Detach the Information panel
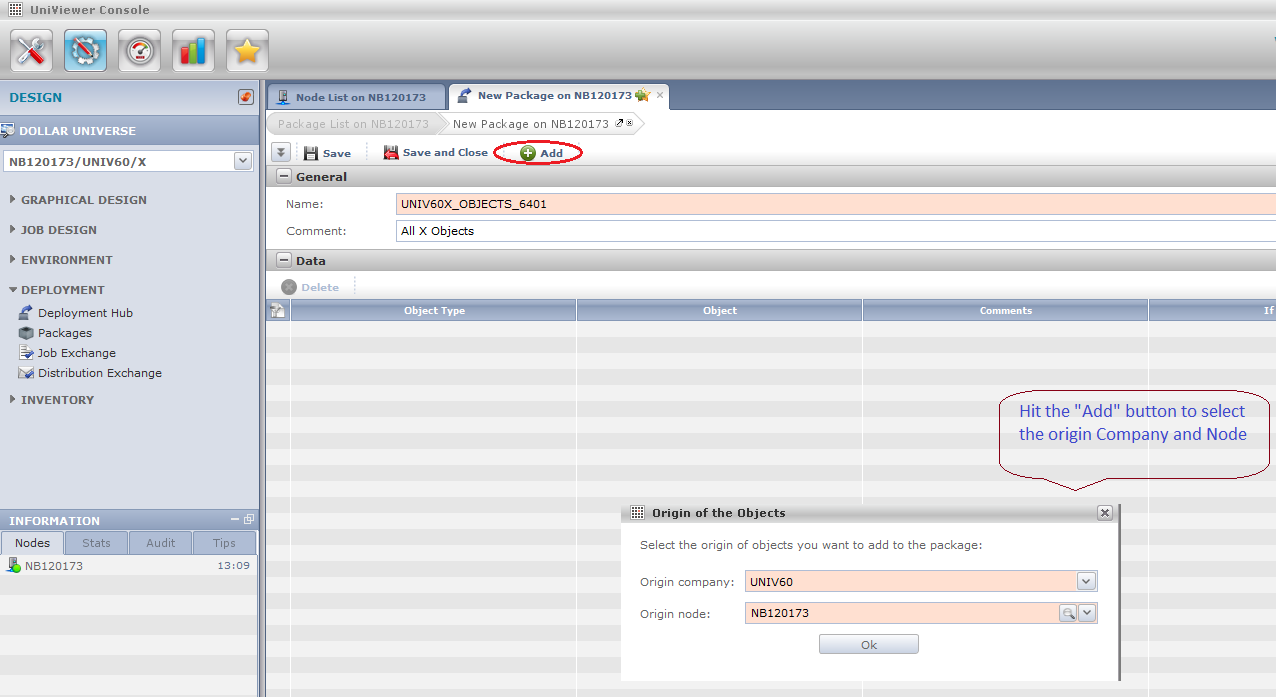 pyautogui.click(x=249, y=520)
